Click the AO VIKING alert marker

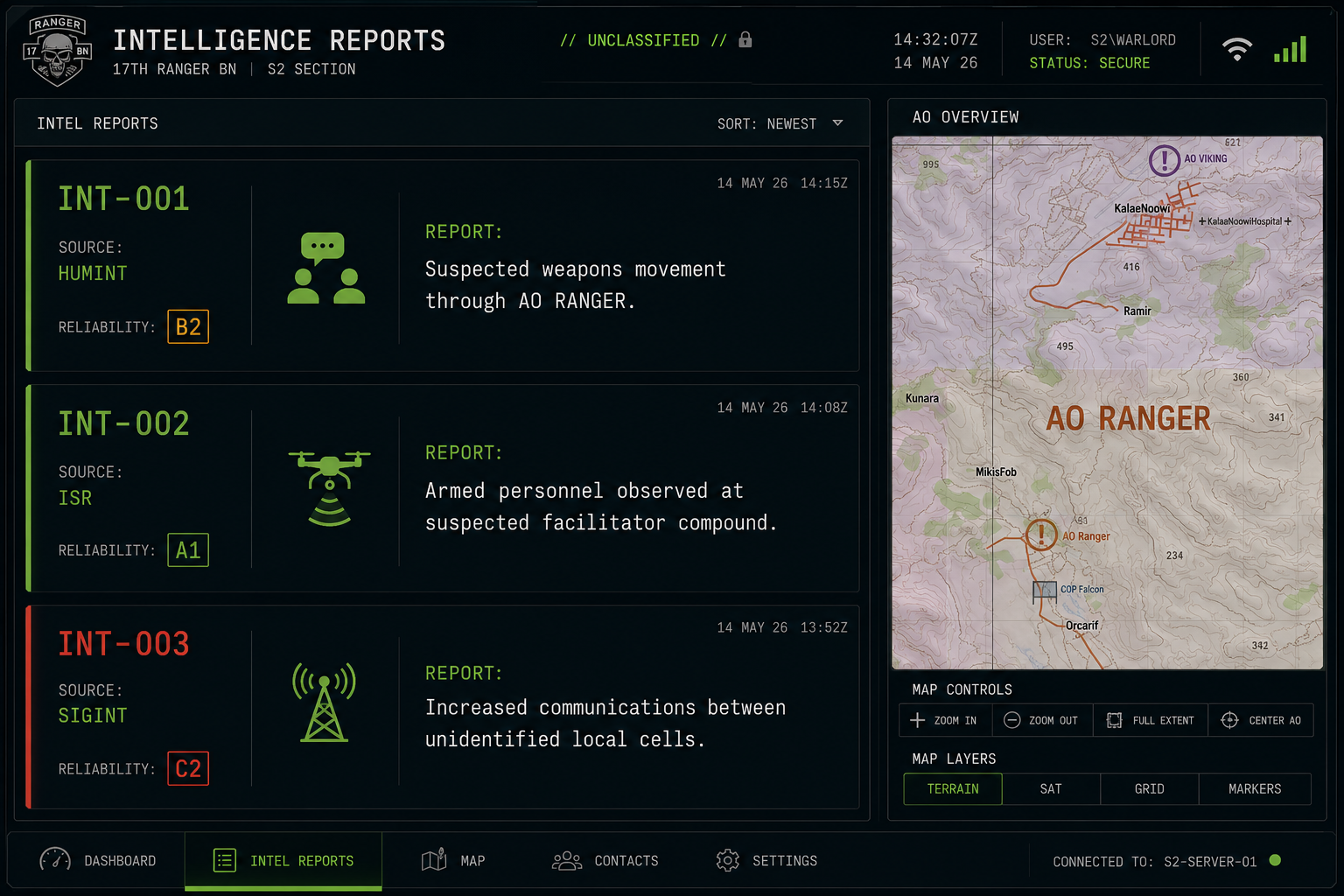pyautogui.click(x=1164, y=160)
